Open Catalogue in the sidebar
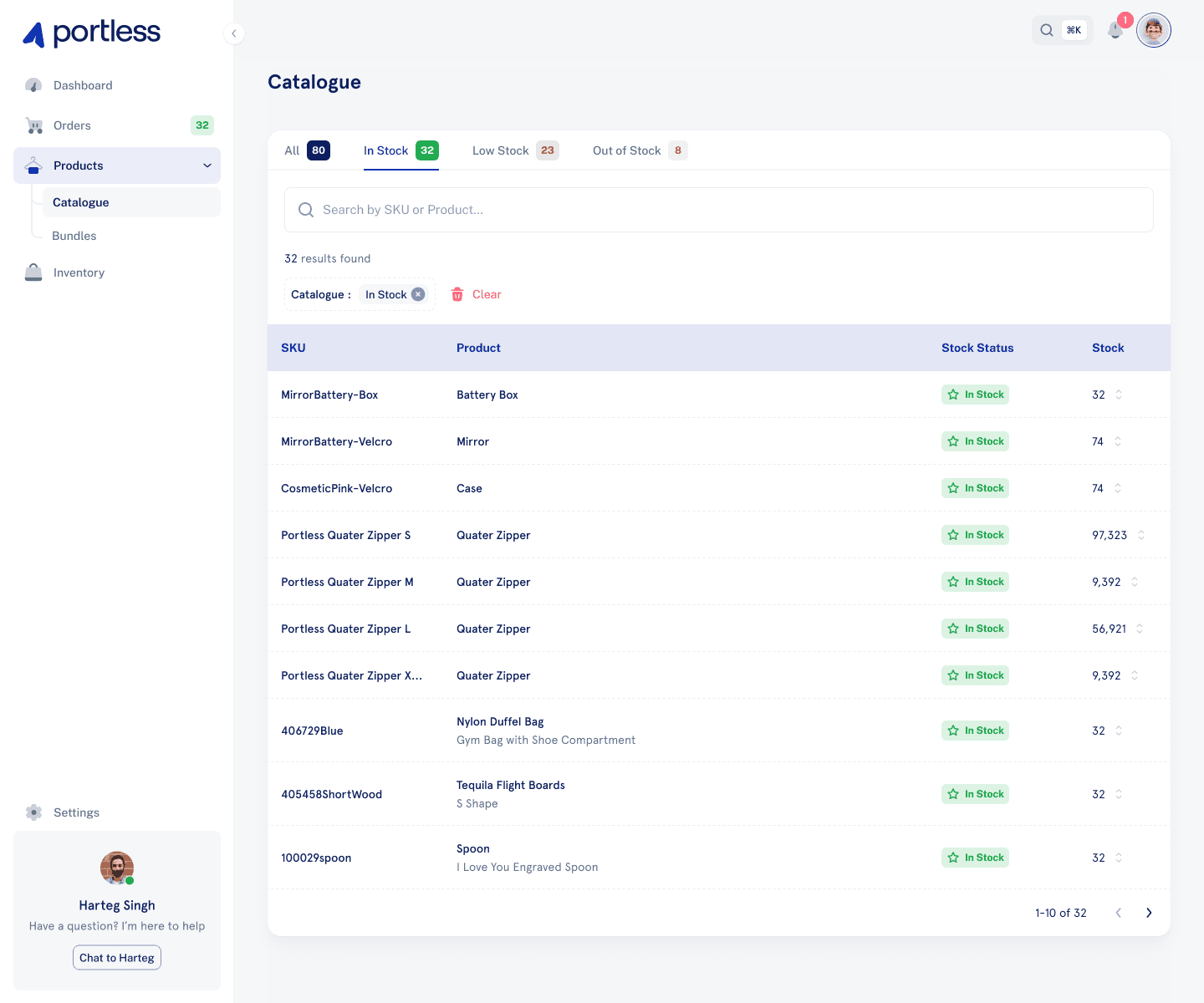 [131, 202]
